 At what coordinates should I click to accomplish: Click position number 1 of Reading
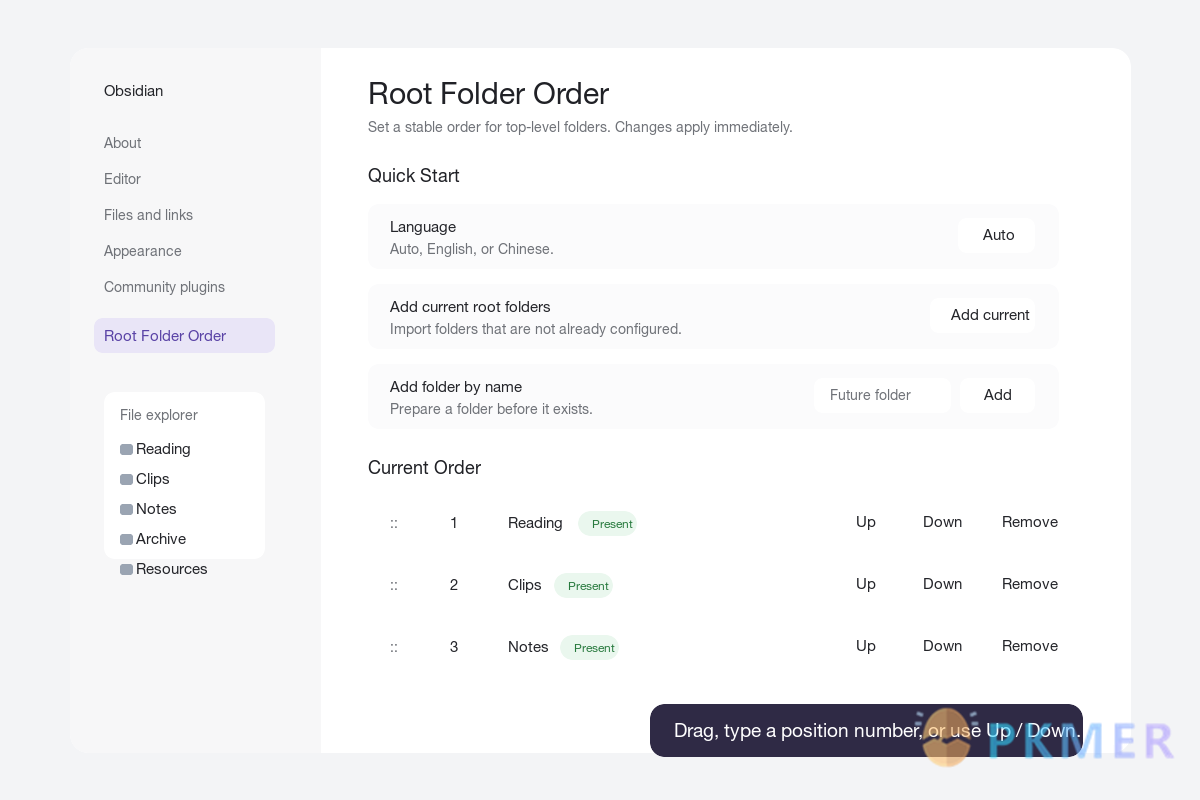pyautogui.click(x=454, y=523)
